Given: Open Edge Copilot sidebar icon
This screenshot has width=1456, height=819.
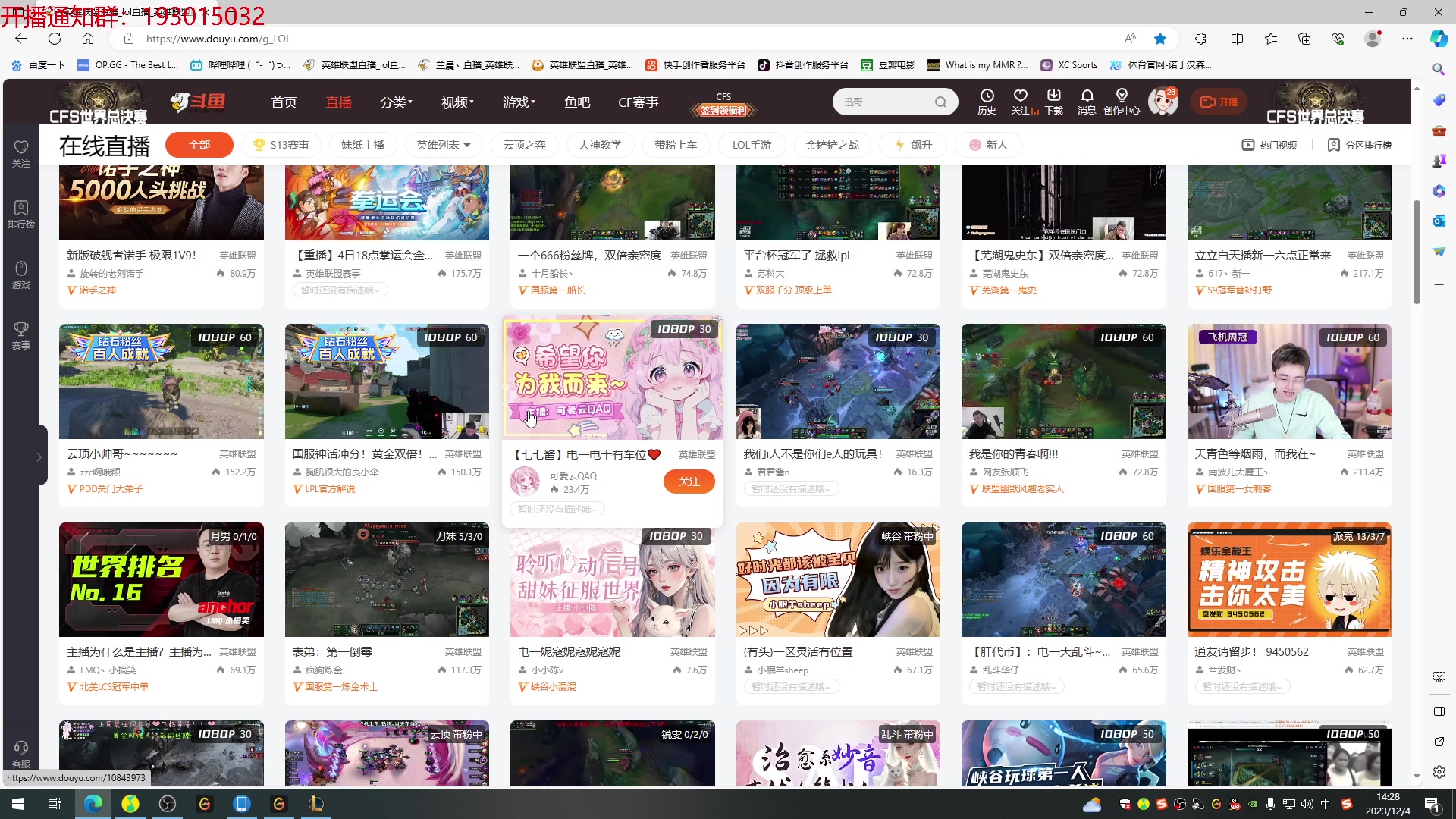Looking at the screenshot, I should click(1439, 39).
